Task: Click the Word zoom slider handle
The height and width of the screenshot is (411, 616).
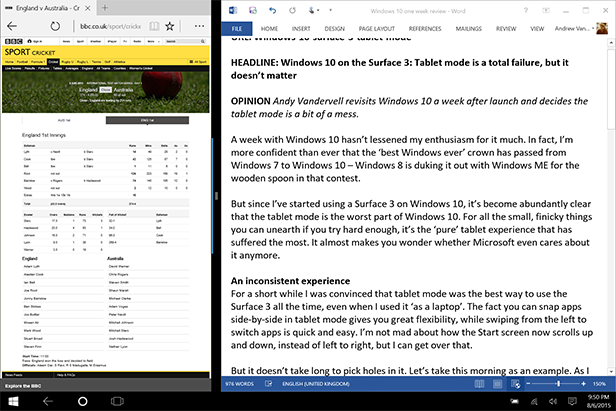Action: coord(558,383)
